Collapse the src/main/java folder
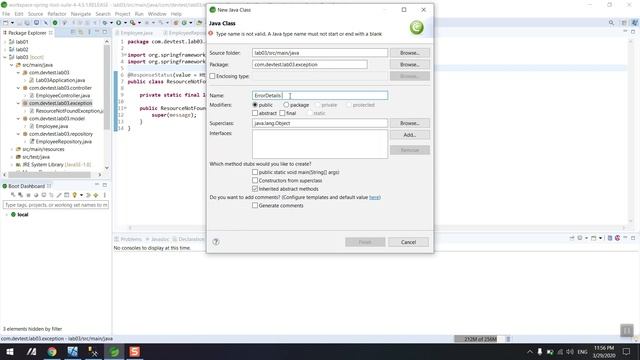The width and height of the screenshot is (640, 360). [11, 65]
